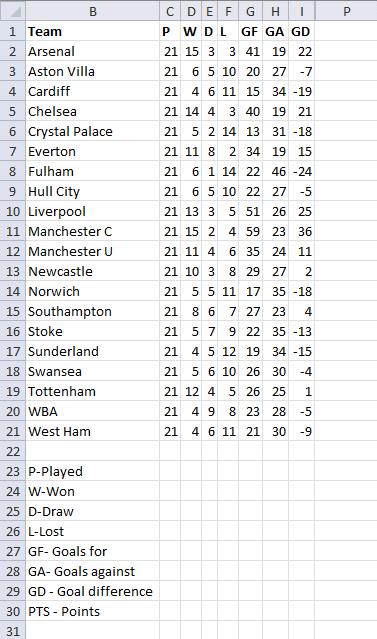Image resolution: width=377 pixels, height=639 pixels.
Task: Select Tottenham's wins value 12
Action: point(191,391)
